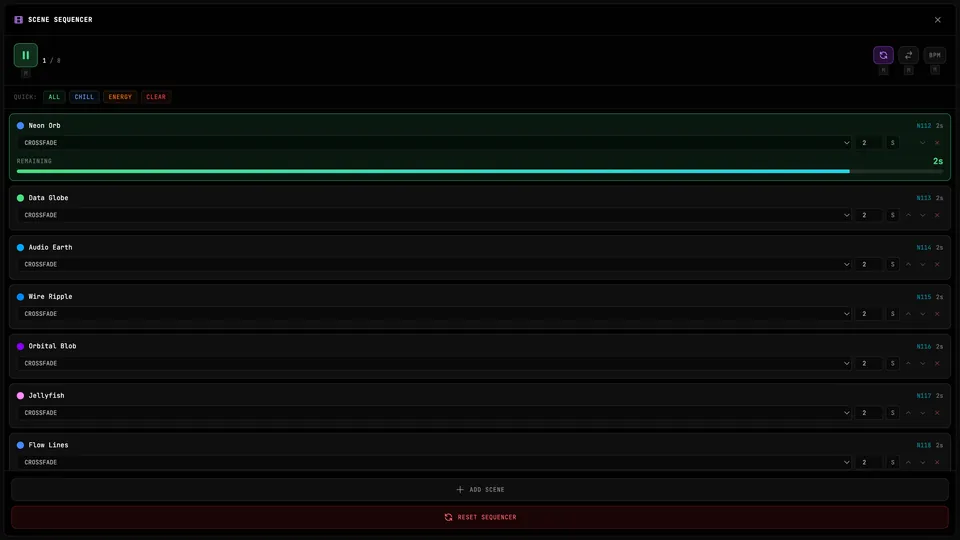
Task: Click Neon Orb remaining progress bar
Action: click(x=480, y=171)
